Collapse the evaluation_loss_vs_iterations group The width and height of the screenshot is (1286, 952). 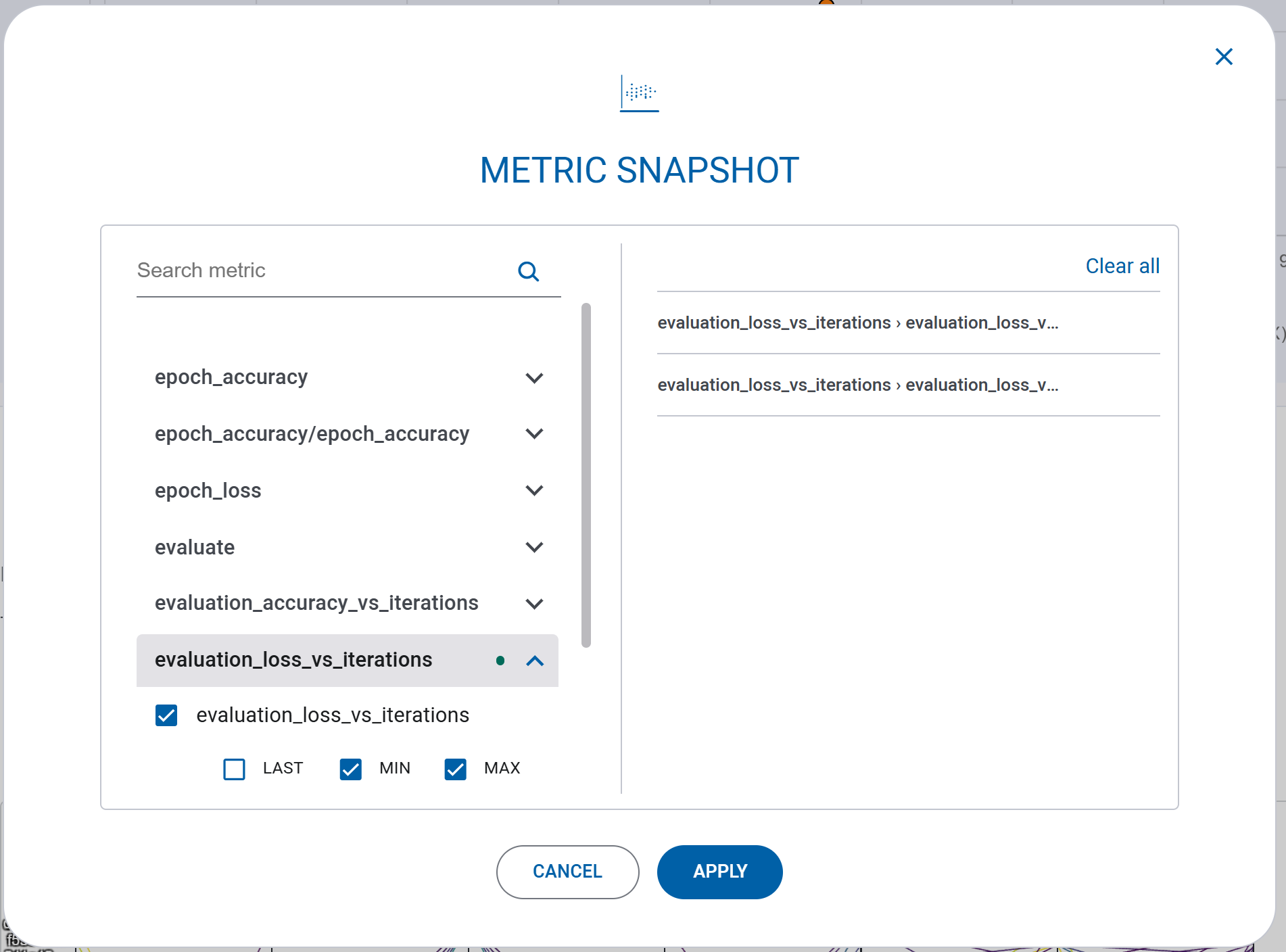pyautogui.click(x=534, y=661)
